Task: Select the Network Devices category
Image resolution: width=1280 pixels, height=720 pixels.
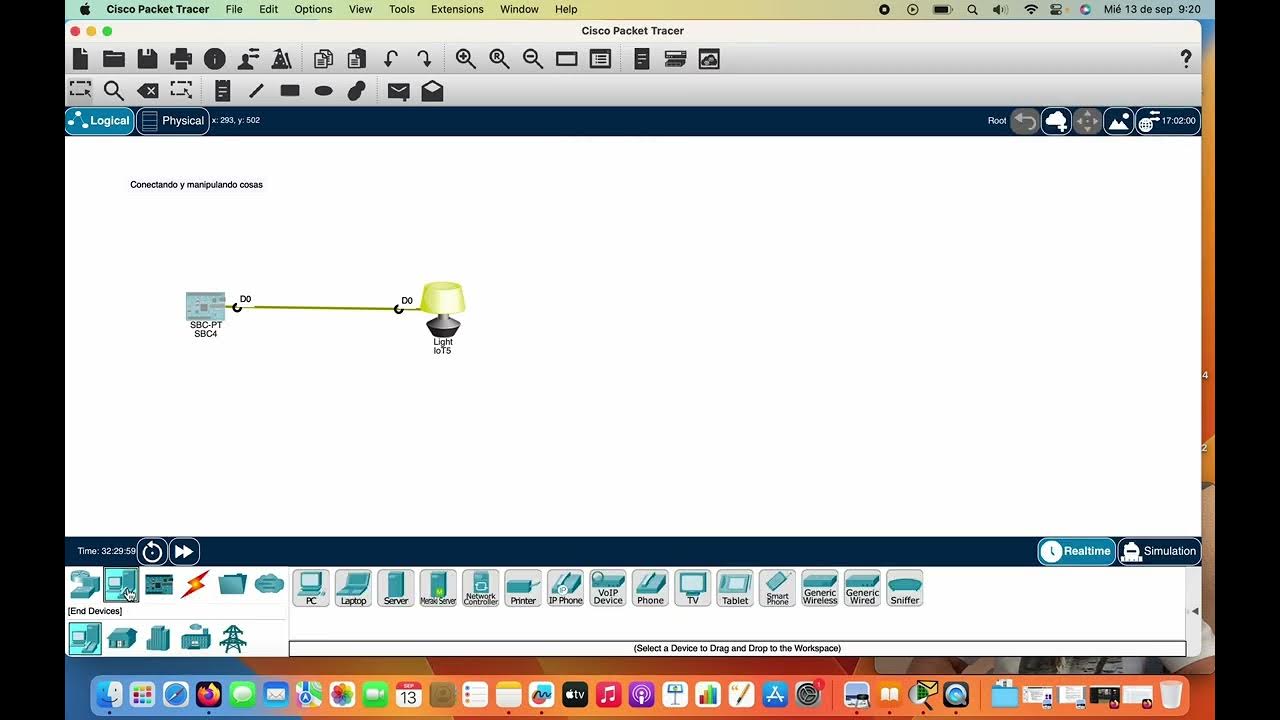Action: tap(85, 585)
